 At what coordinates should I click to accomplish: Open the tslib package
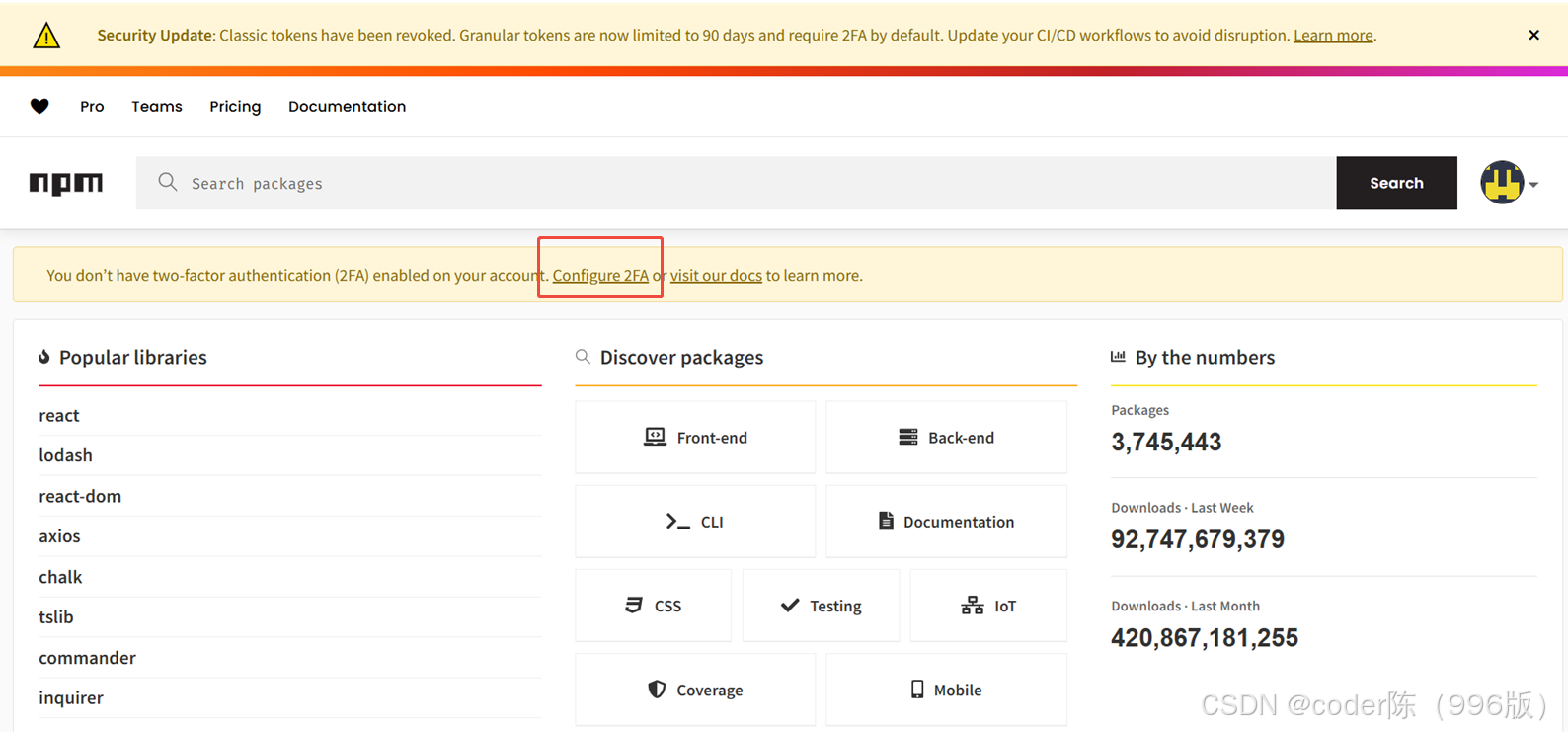tap(56, 616)
